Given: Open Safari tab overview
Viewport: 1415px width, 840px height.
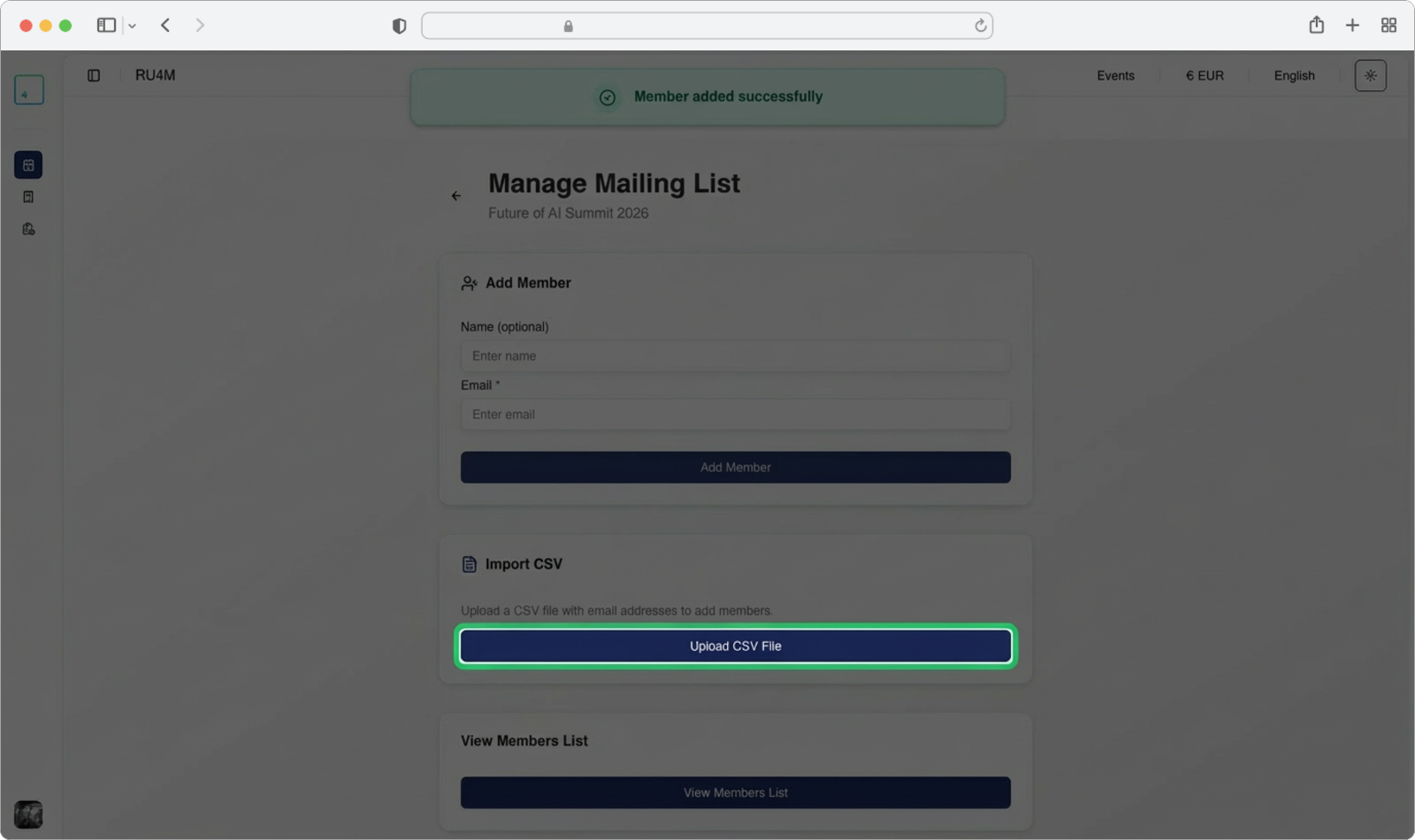Looking at the screenshot, I should click(x=1388, y=26).
